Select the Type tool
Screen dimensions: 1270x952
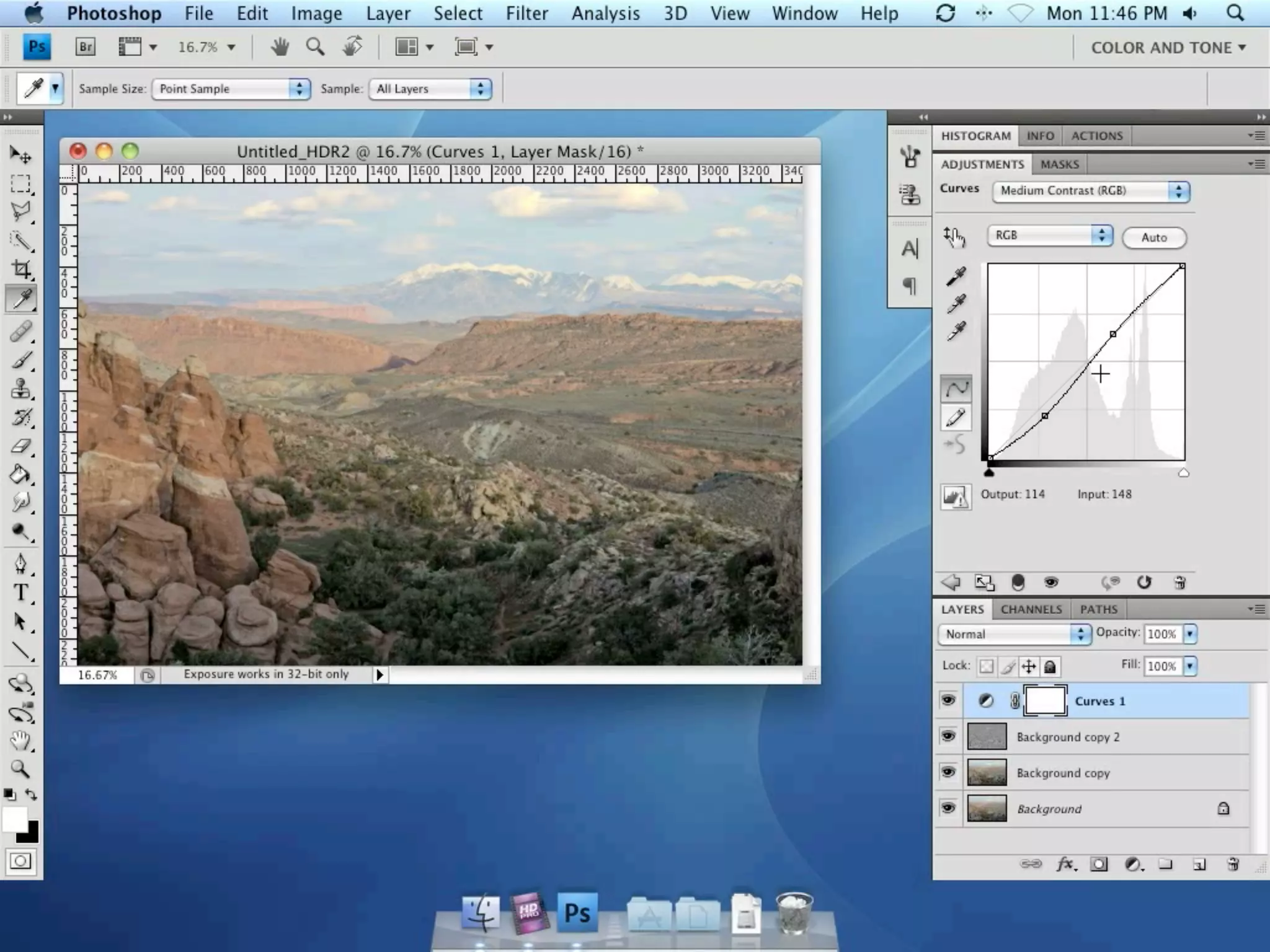click(21, 593)
